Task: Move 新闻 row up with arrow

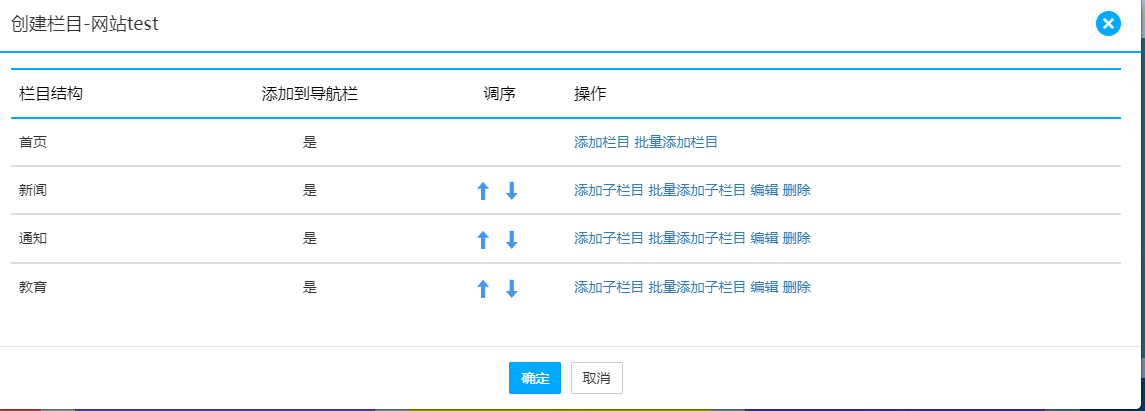Action: (x=482, y=191)
